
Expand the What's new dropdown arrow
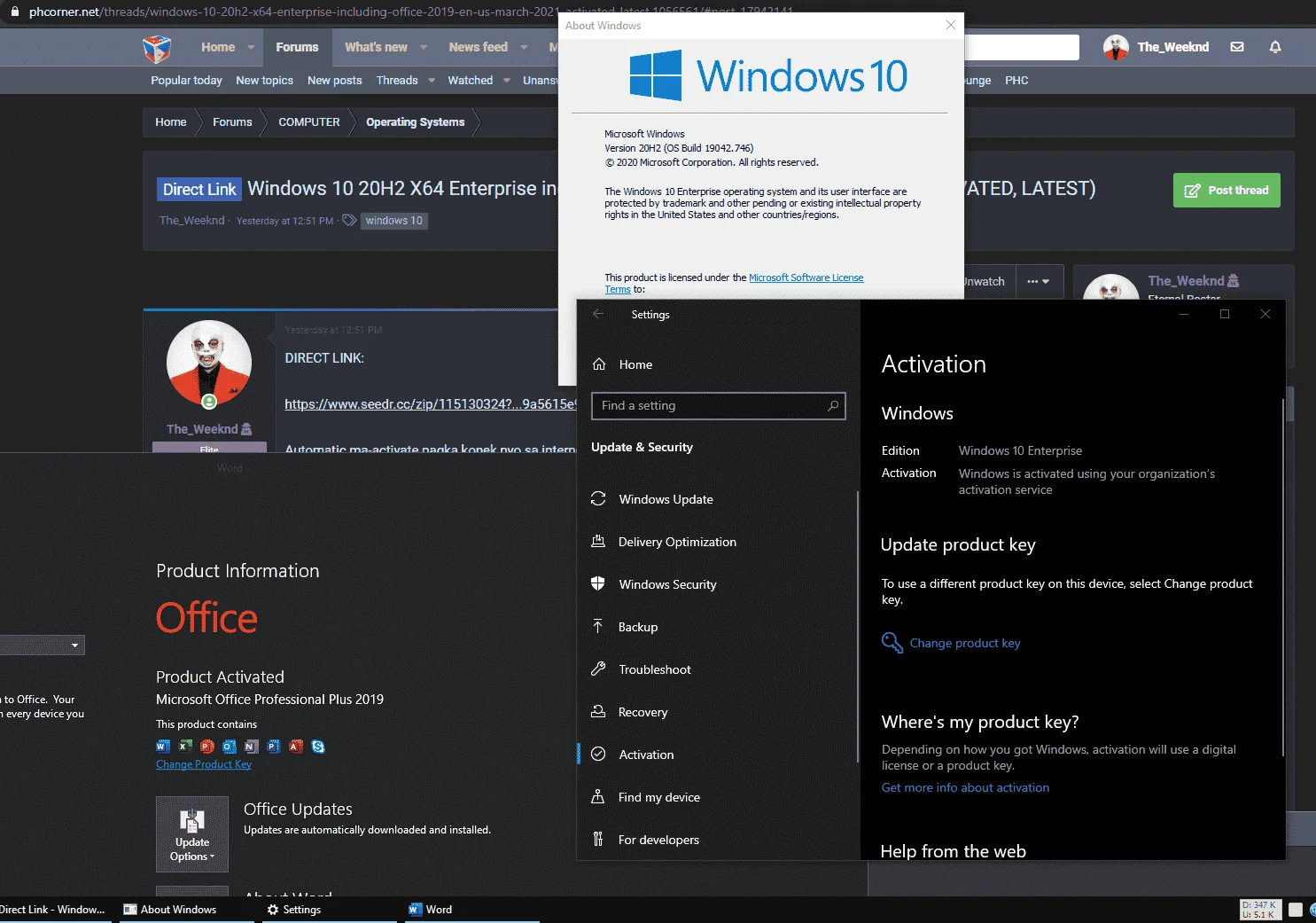[x=424, y=47]
